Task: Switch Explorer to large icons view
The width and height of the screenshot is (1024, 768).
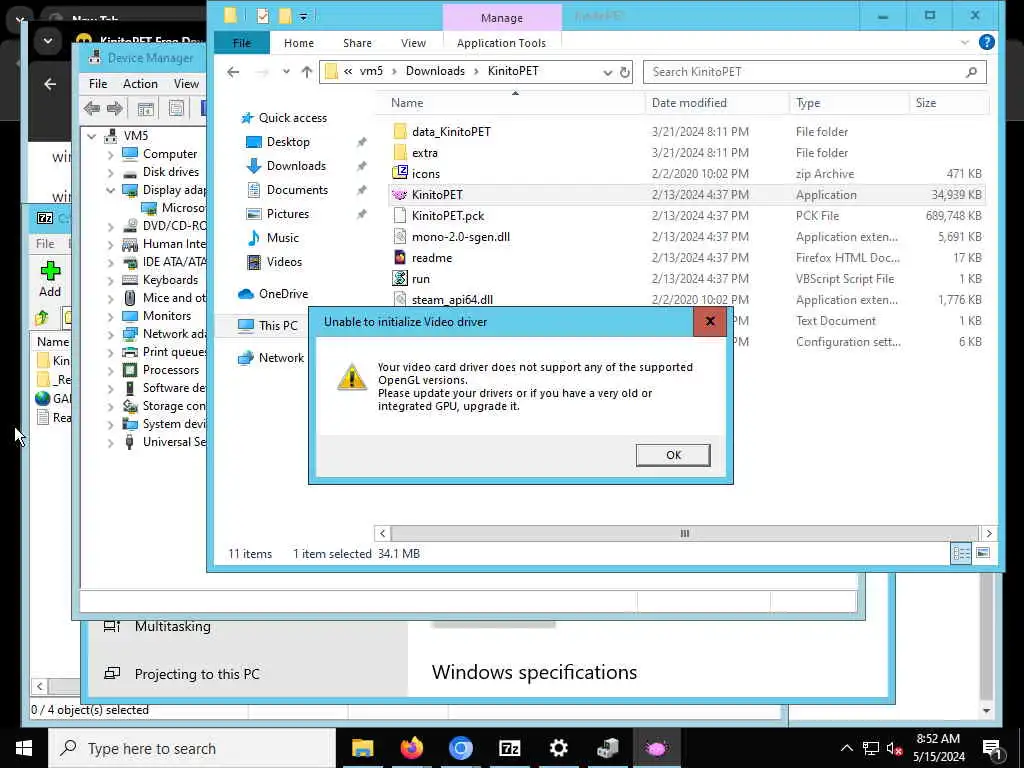Action: (x=982, y=554)
